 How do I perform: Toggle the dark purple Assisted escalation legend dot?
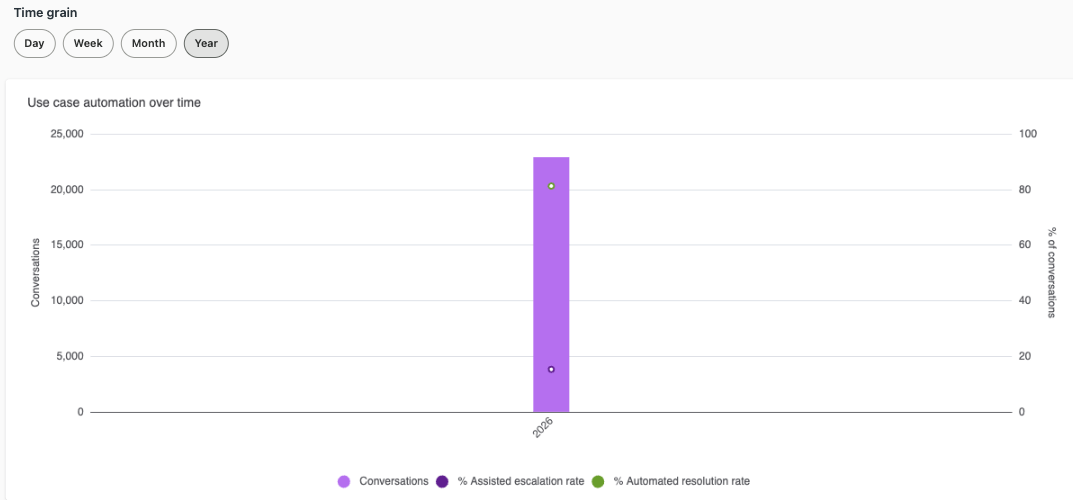point(442,482)
